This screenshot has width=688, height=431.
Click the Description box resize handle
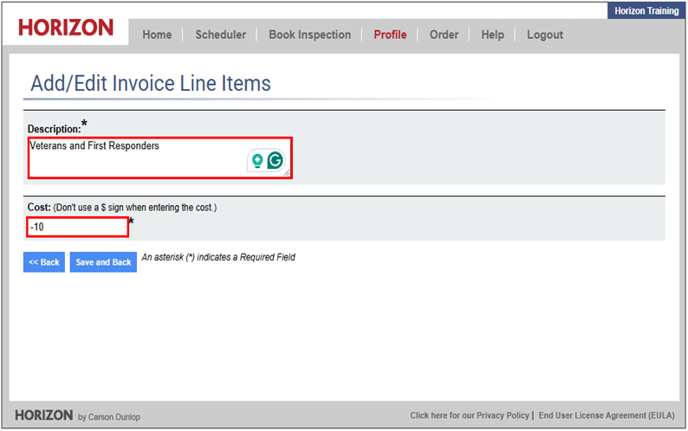point(287,174)
